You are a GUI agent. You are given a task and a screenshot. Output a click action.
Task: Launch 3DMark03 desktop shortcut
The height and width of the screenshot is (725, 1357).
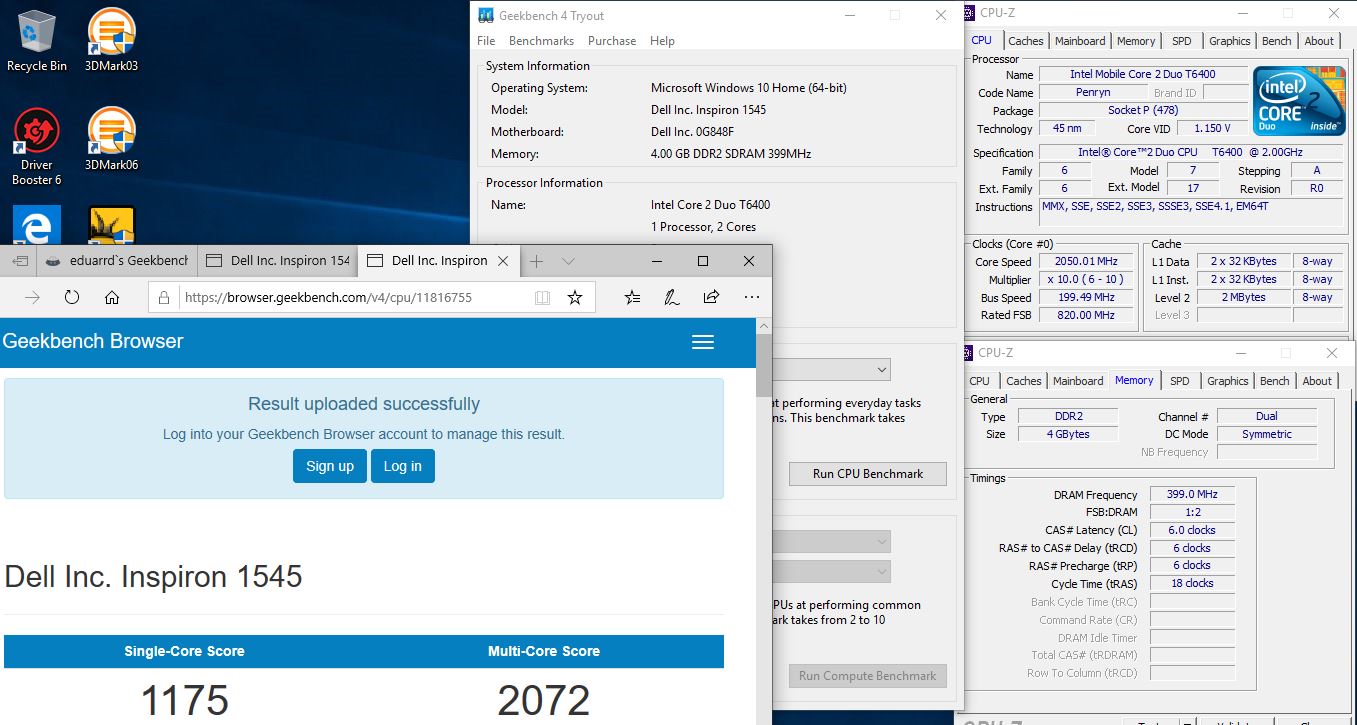(111, 40)
